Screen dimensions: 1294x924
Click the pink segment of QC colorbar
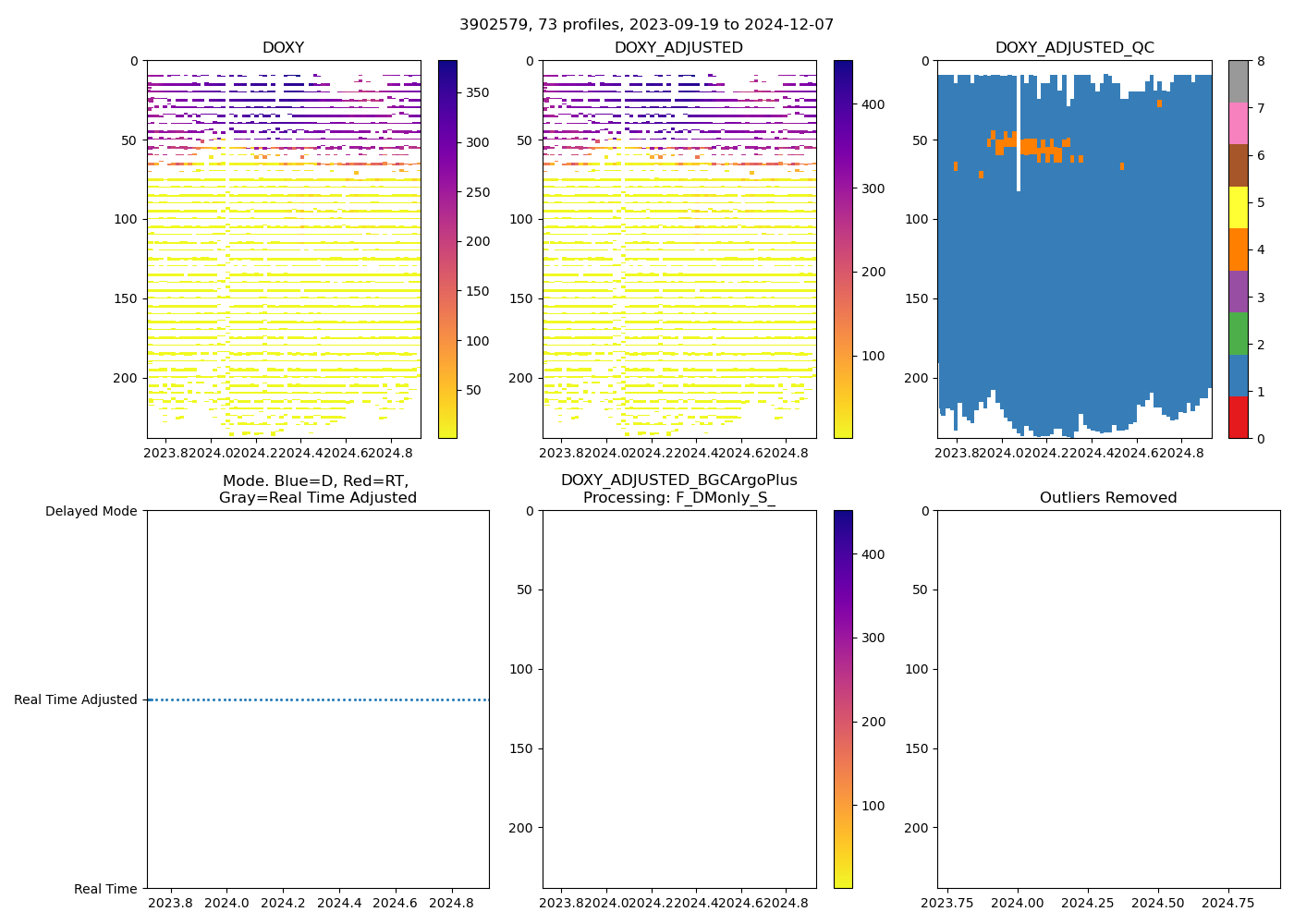[1238, 123]
